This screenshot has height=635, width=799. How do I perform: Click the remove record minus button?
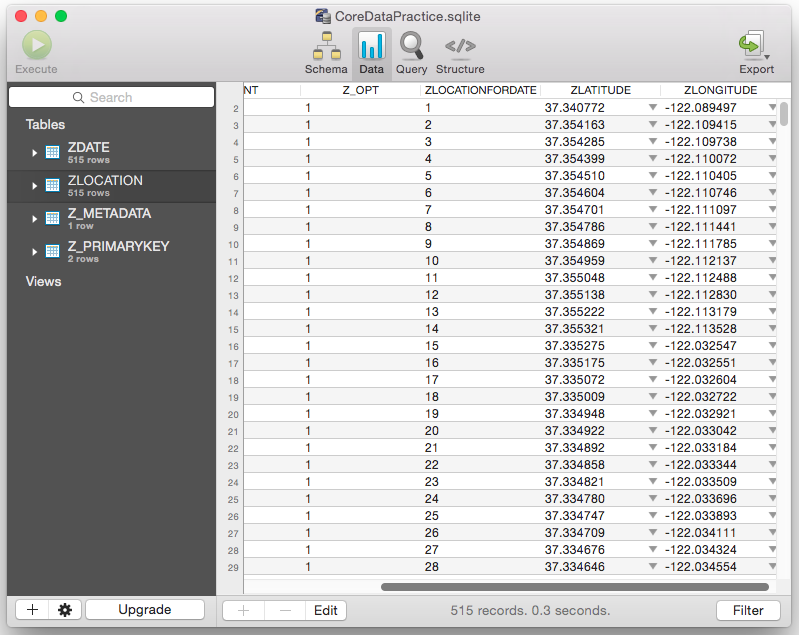point(285,611)
